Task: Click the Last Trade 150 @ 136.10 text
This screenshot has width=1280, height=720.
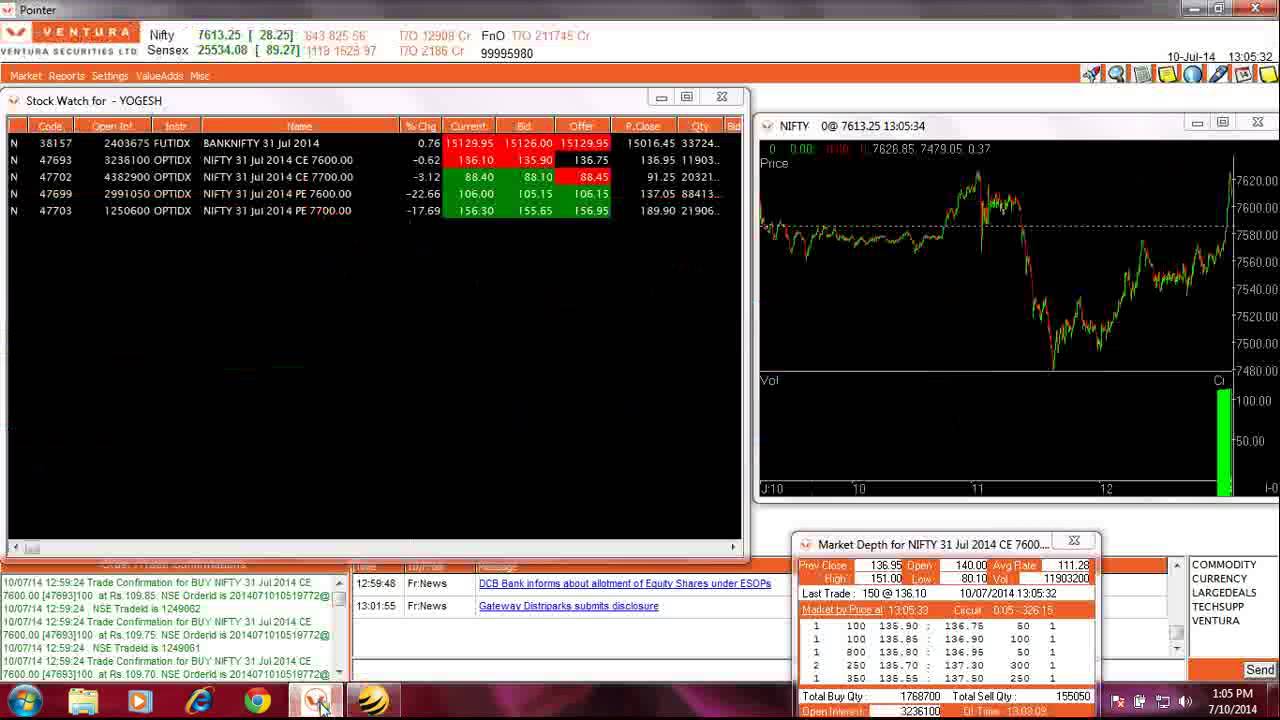Action: [864, 593]
